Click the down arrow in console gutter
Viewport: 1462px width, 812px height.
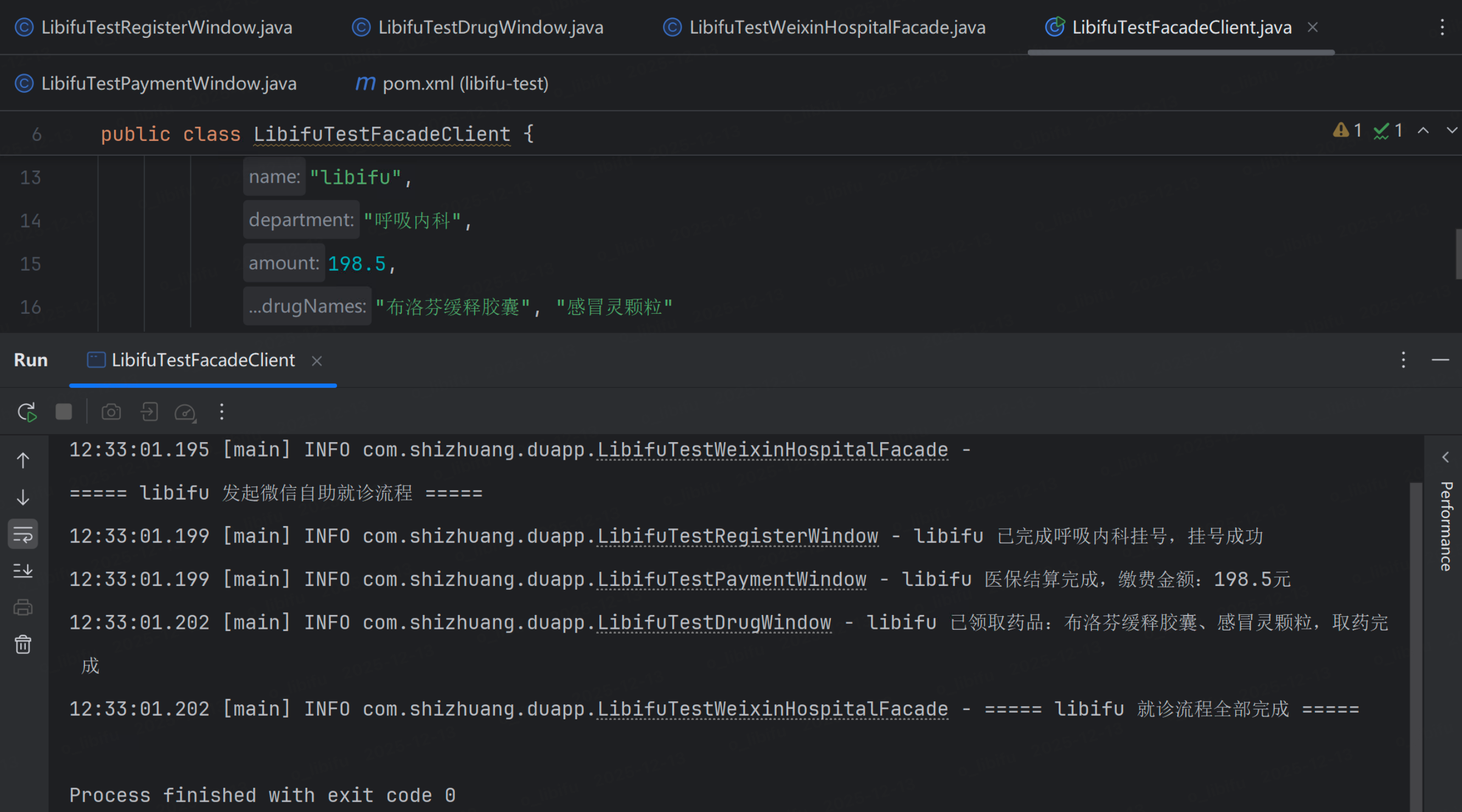coord(23,497)
